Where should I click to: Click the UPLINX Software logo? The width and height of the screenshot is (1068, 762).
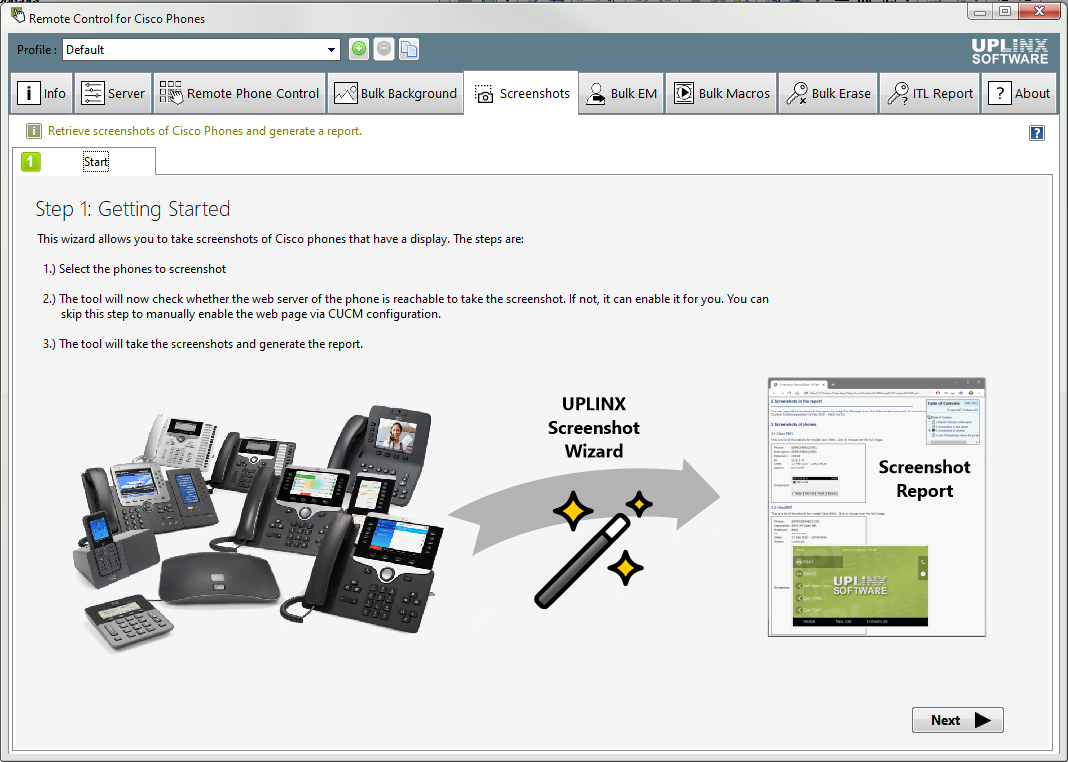1009,52
